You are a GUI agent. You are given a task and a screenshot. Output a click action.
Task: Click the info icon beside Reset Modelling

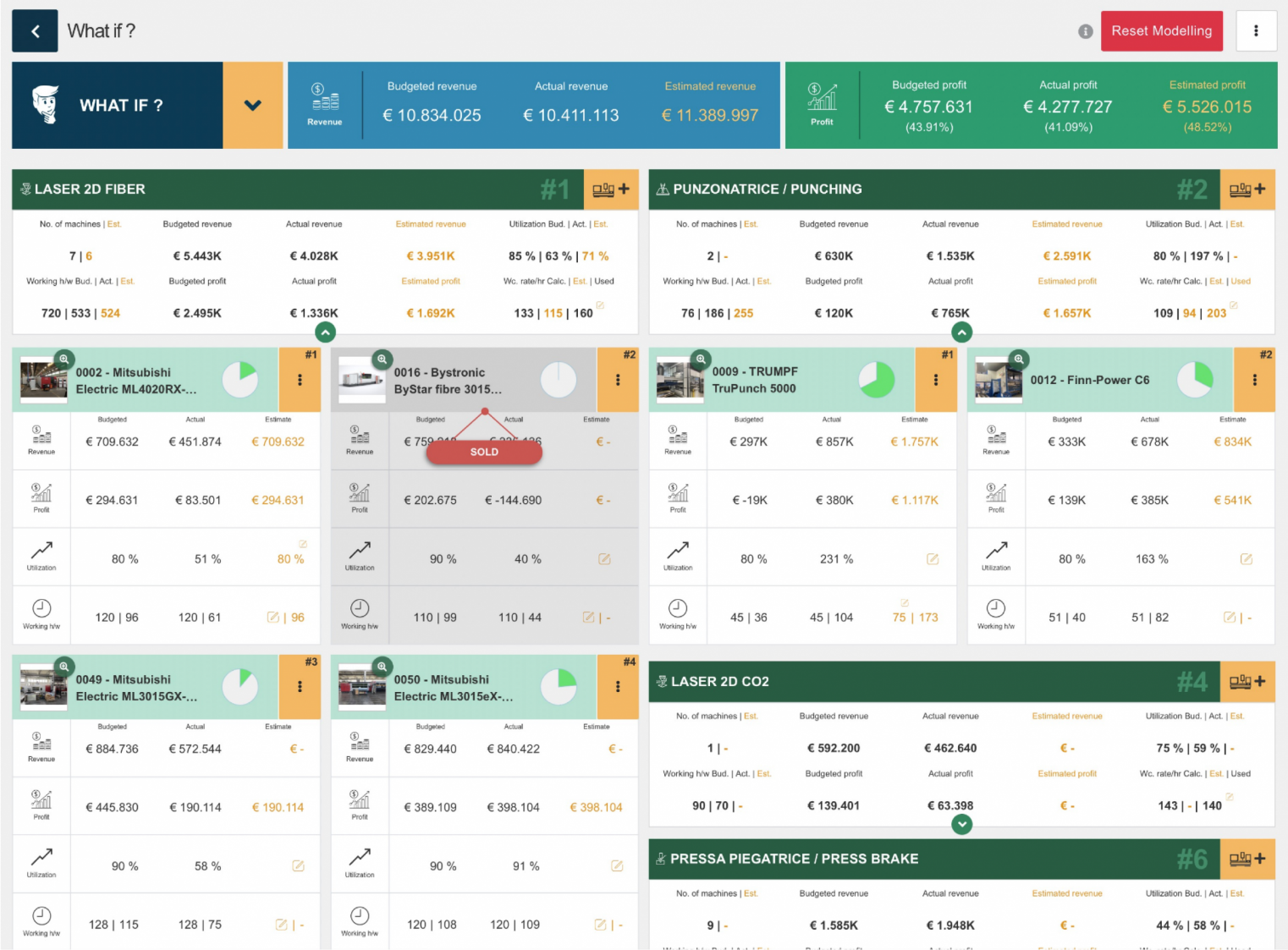coord(1085,31)
